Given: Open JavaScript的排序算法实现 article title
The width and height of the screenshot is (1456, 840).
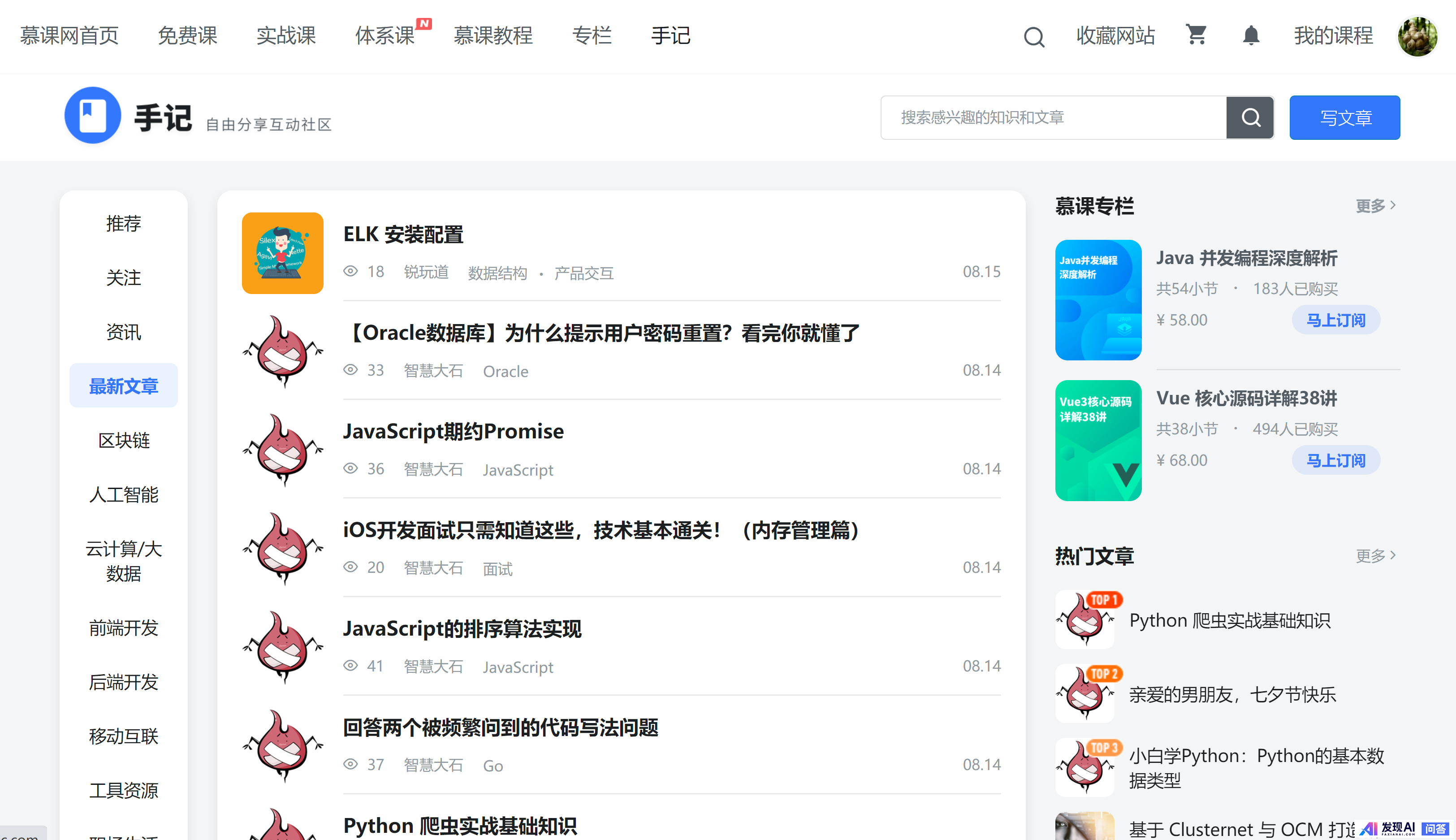Looking at the screenshot, I should (x=462, y=629).
